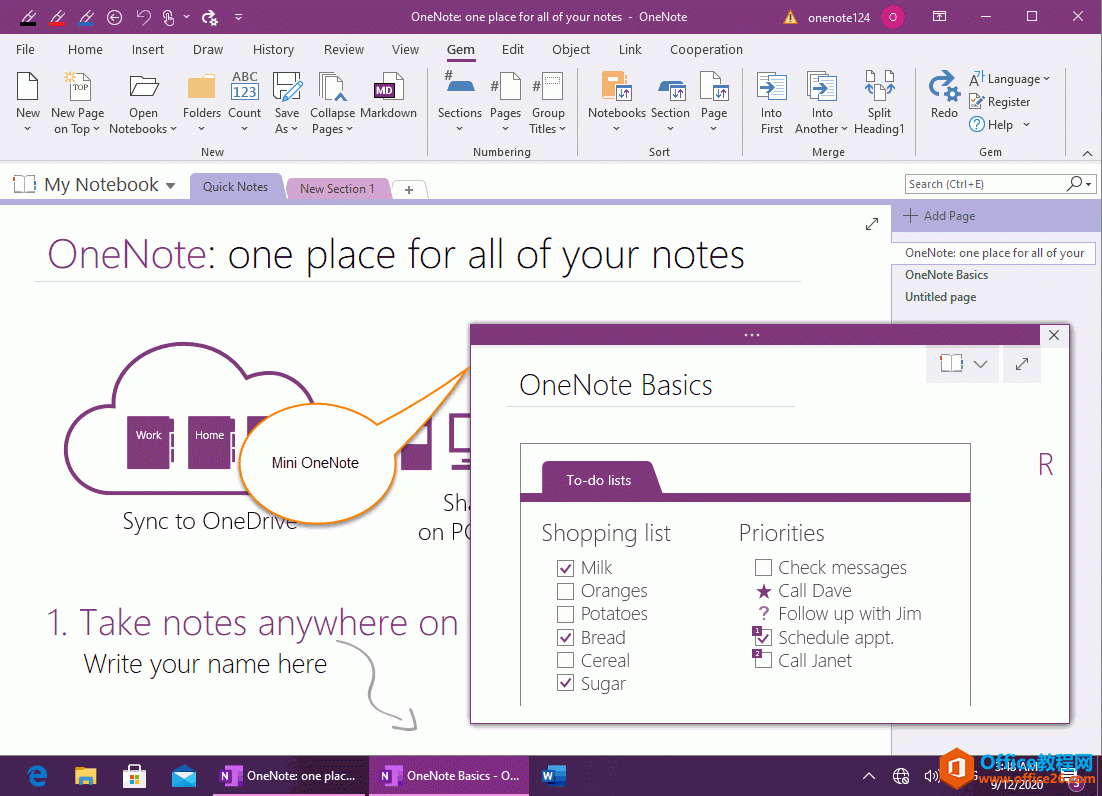Check the Oranges checkbox

pos(567,590)
